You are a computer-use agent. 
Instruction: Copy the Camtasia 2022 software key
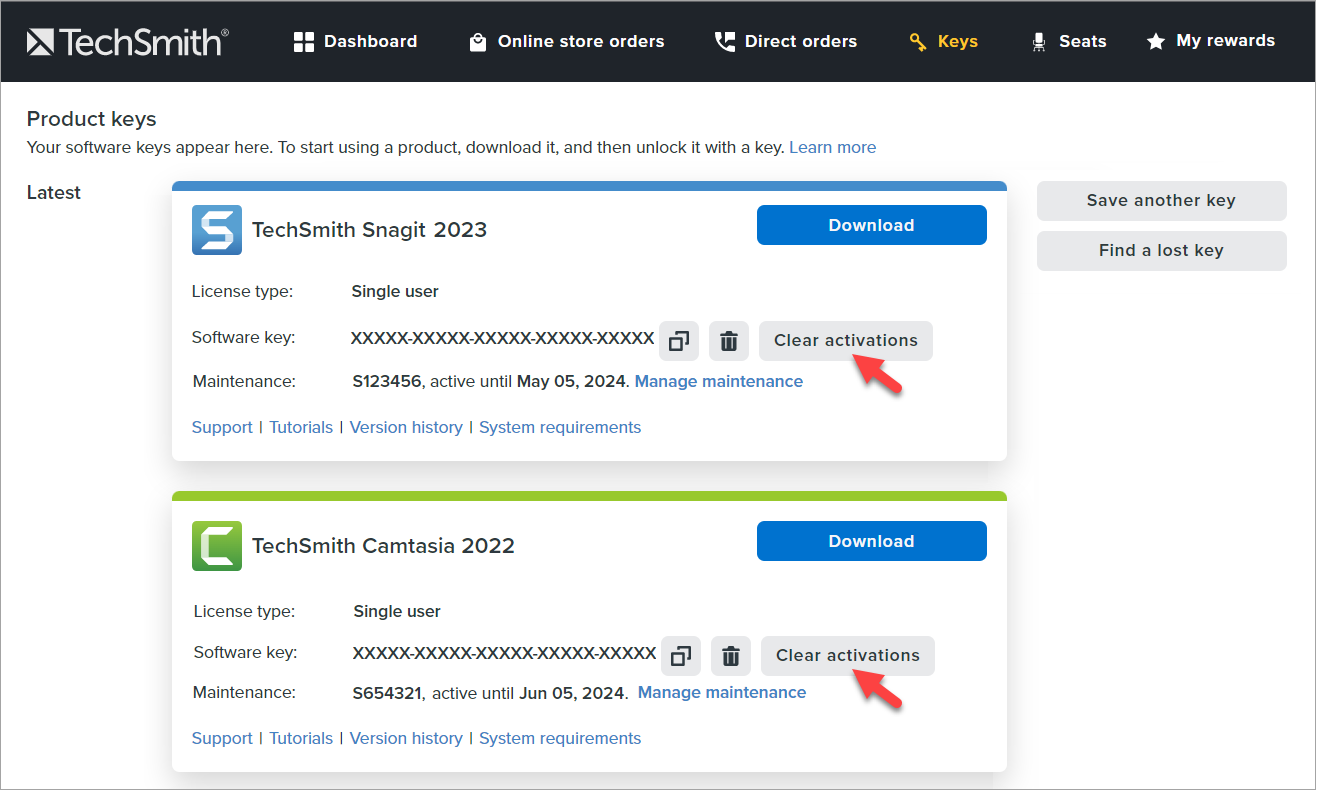(x=681, y=656)
